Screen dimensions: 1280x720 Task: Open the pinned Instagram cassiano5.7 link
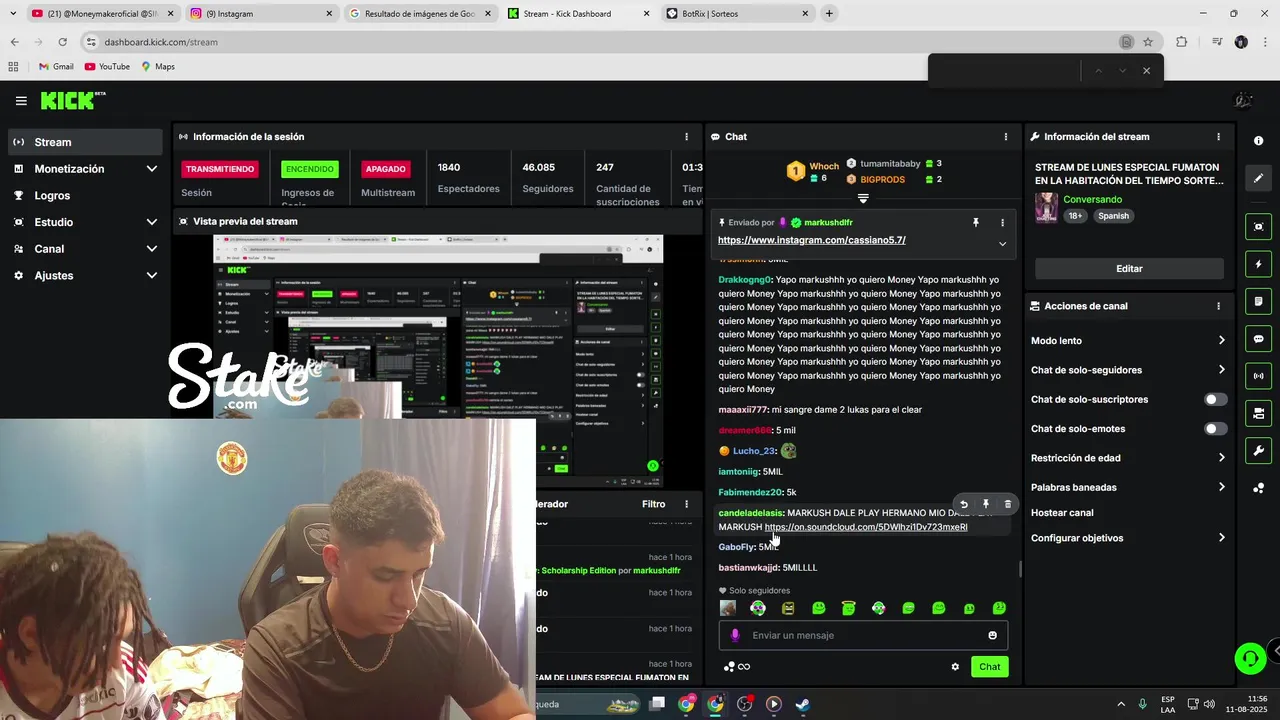click(x=811, y=240)
